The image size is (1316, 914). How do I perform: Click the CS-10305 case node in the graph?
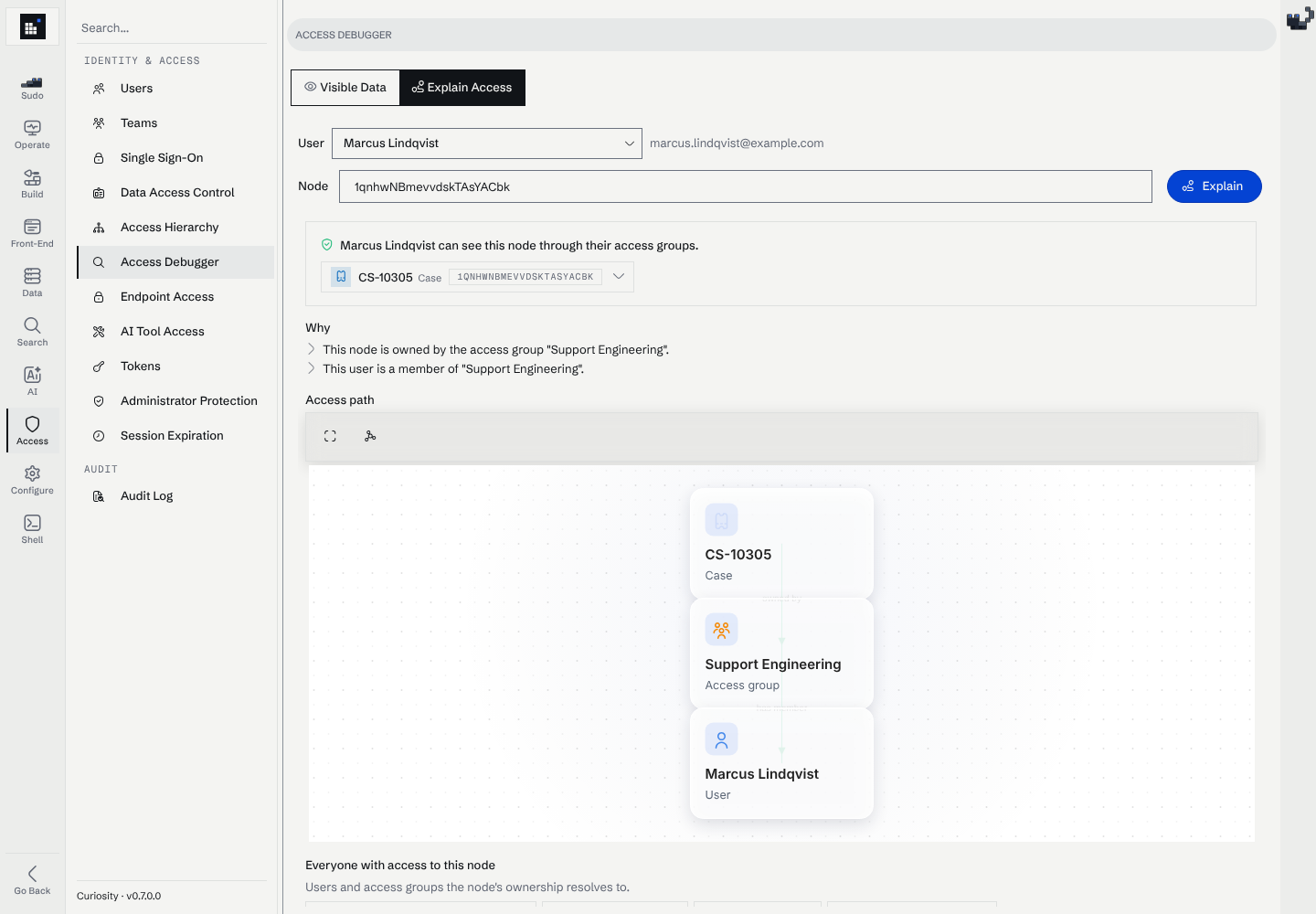click(781, 543)
